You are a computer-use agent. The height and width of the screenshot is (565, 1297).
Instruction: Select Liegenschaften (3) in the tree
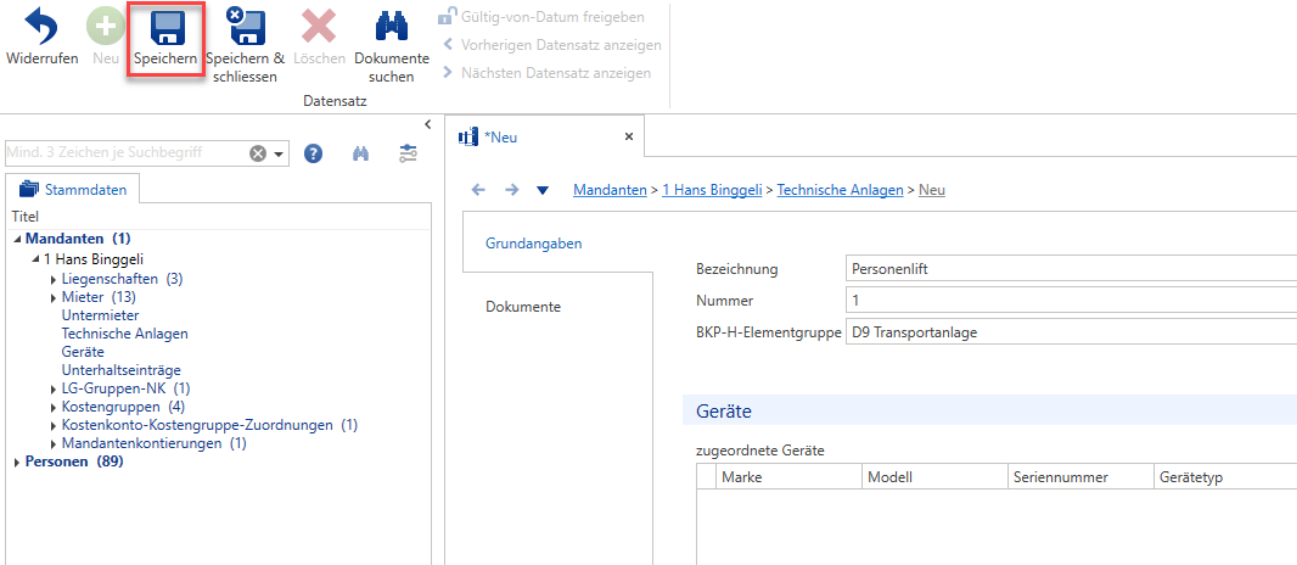click(122, 279)
